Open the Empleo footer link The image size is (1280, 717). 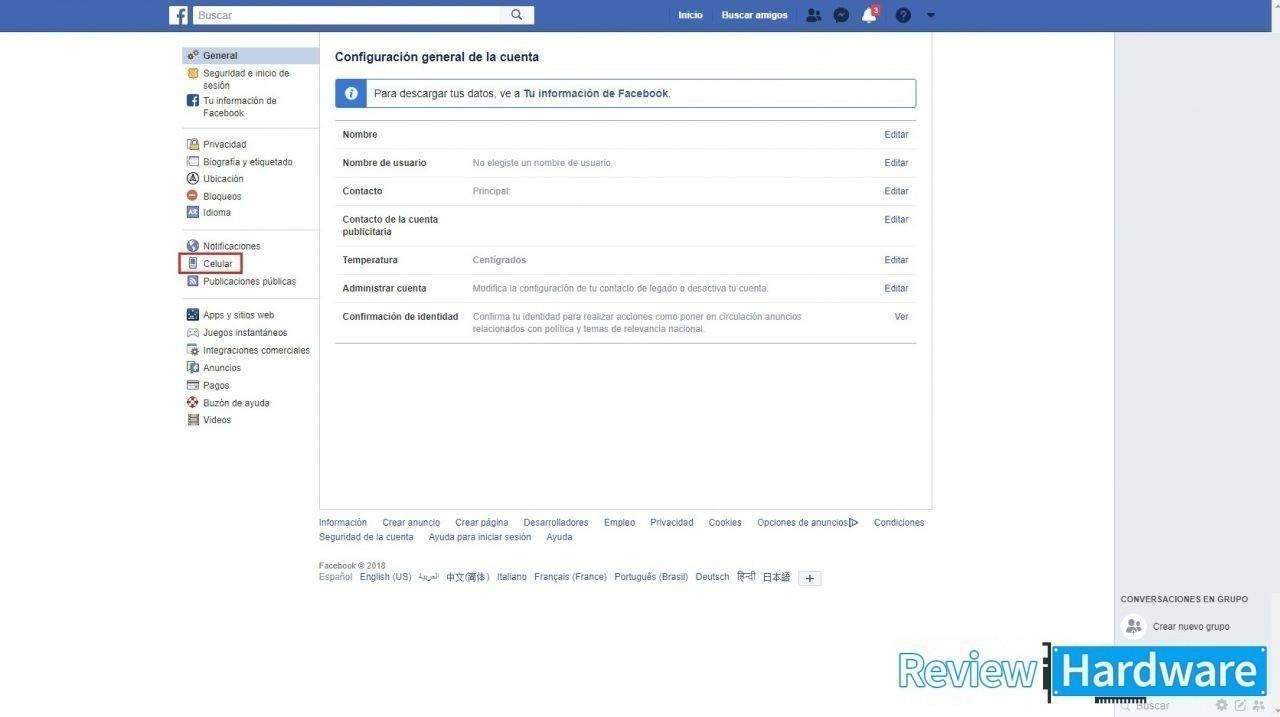pyautogui.click(x=619, y=523)
